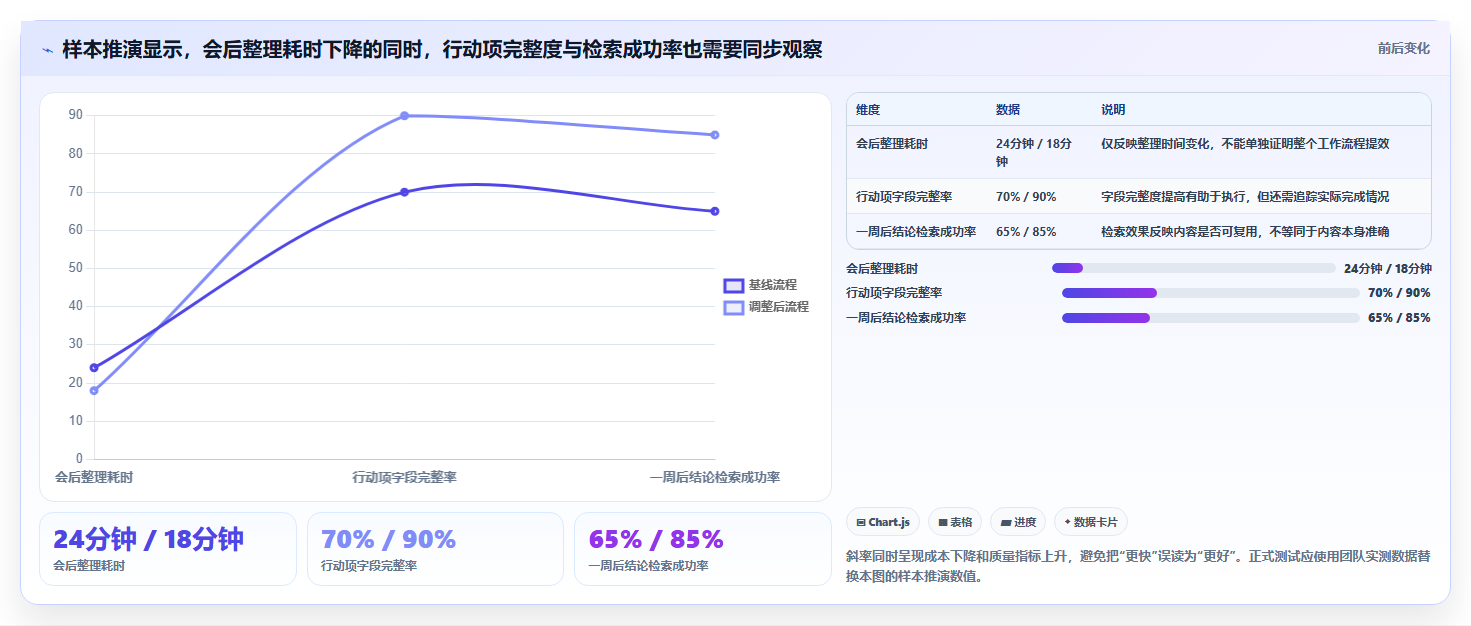Click the note starting 字段完整度提高有助于执行

click(1245, 197)
